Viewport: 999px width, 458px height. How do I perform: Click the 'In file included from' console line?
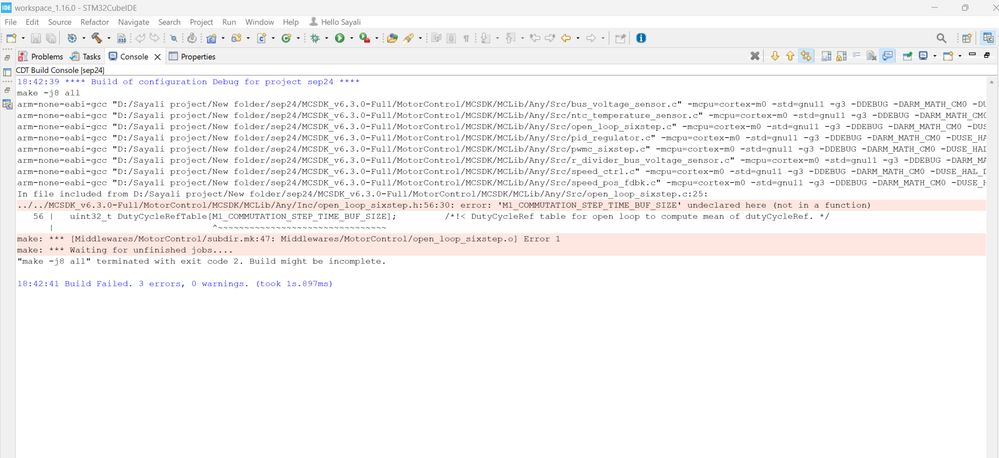[362, 194]
